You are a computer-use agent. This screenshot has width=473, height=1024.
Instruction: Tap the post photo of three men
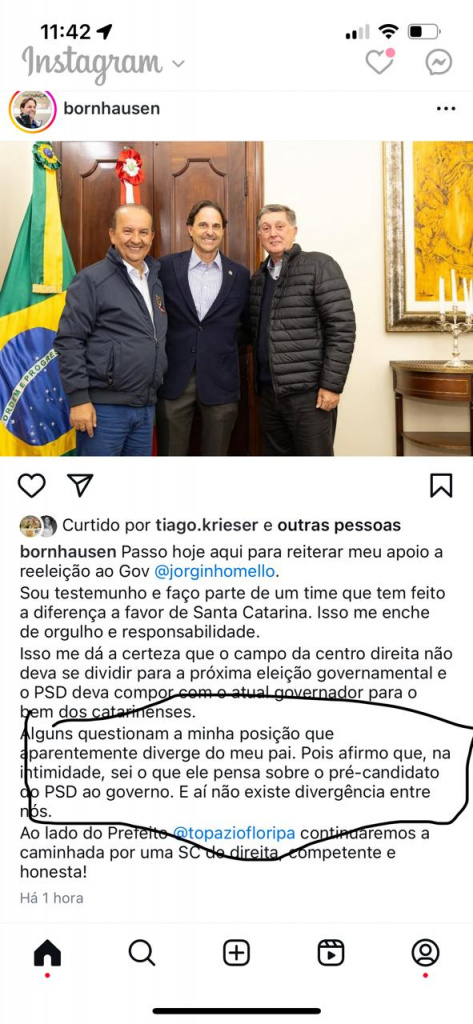(236, 298)
